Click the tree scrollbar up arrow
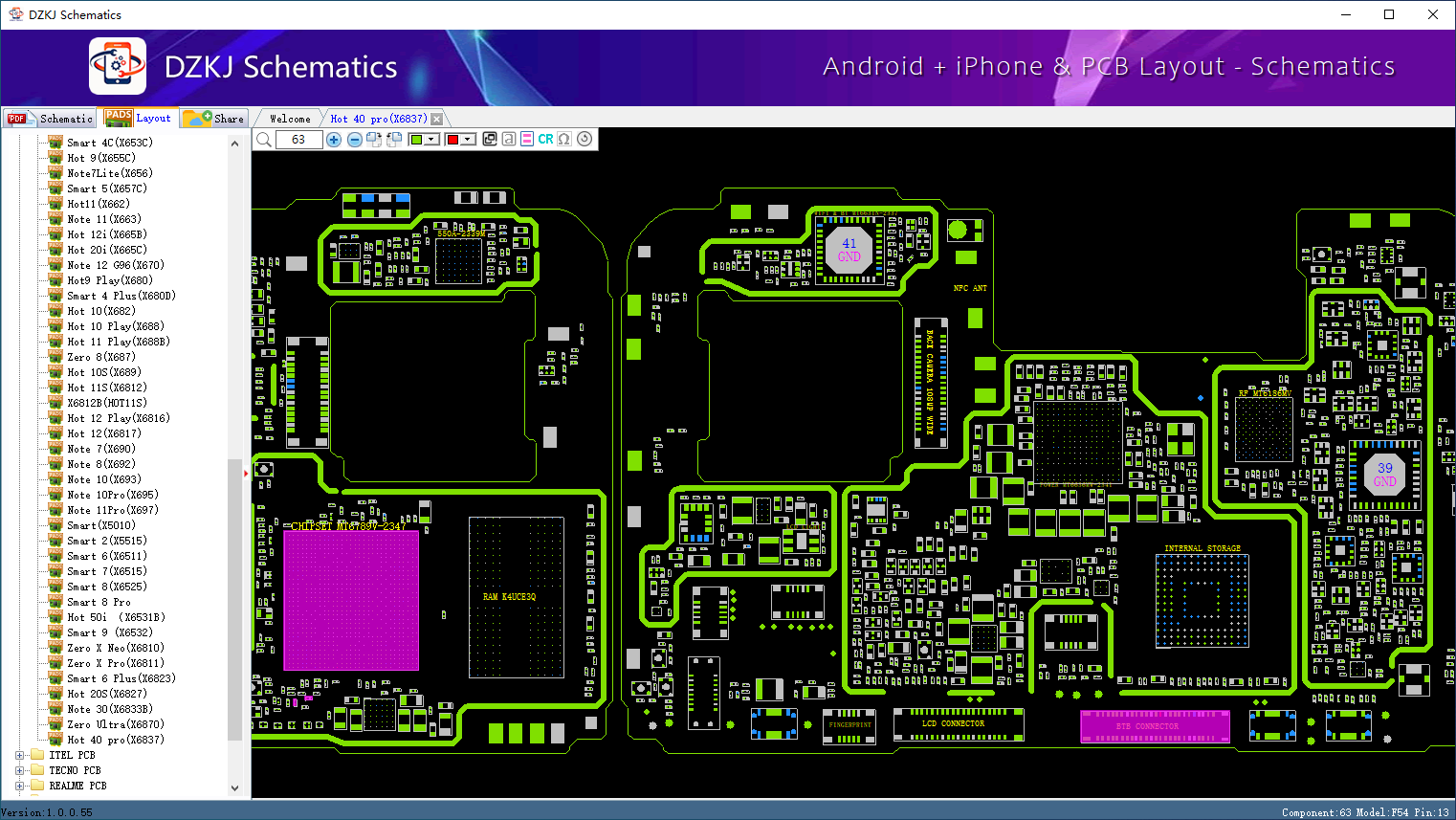Image resolution: width=1456 pixels, height=820 pixels. click(x=235, y=144)
